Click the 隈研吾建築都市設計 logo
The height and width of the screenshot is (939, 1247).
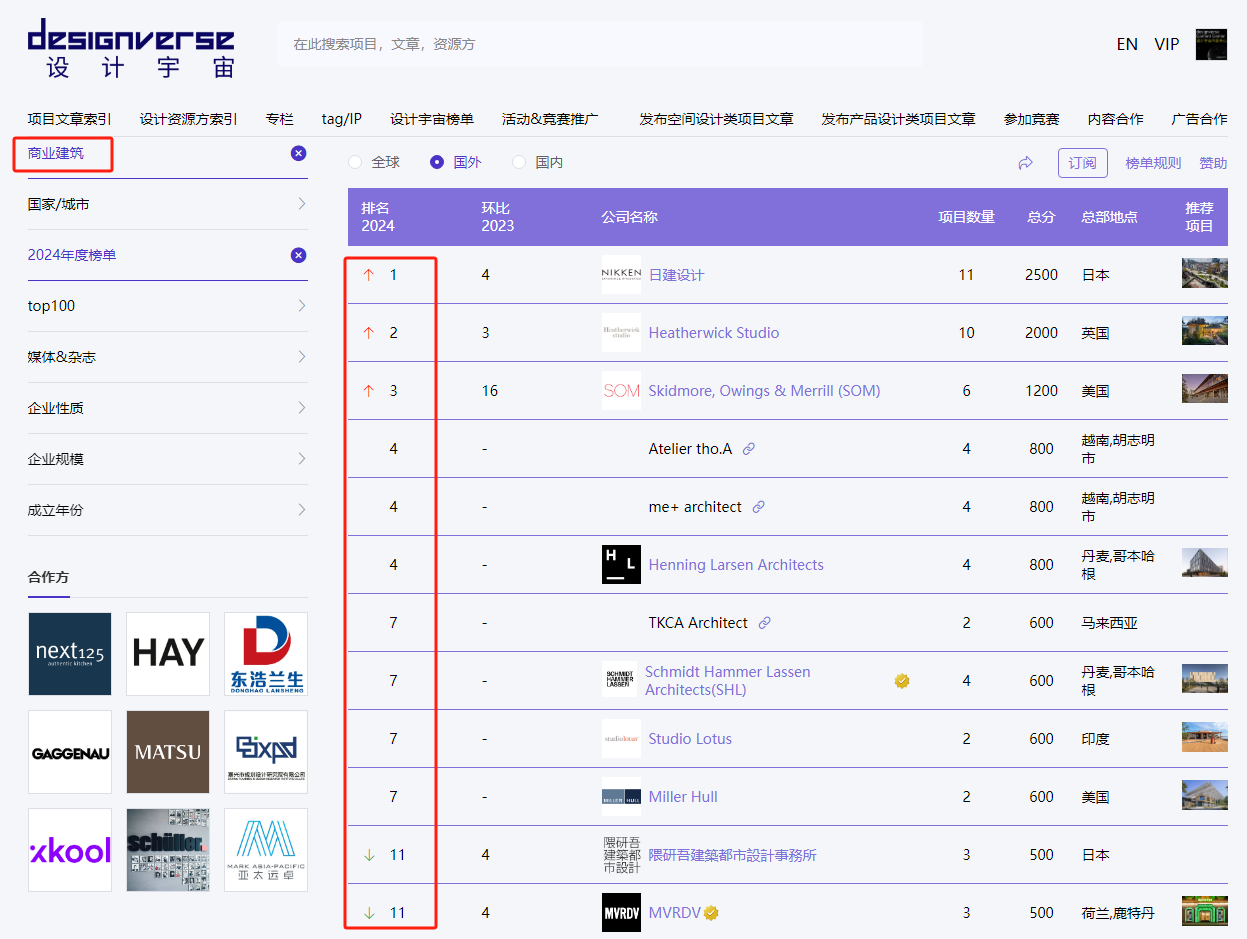click(x=621, y=854)
